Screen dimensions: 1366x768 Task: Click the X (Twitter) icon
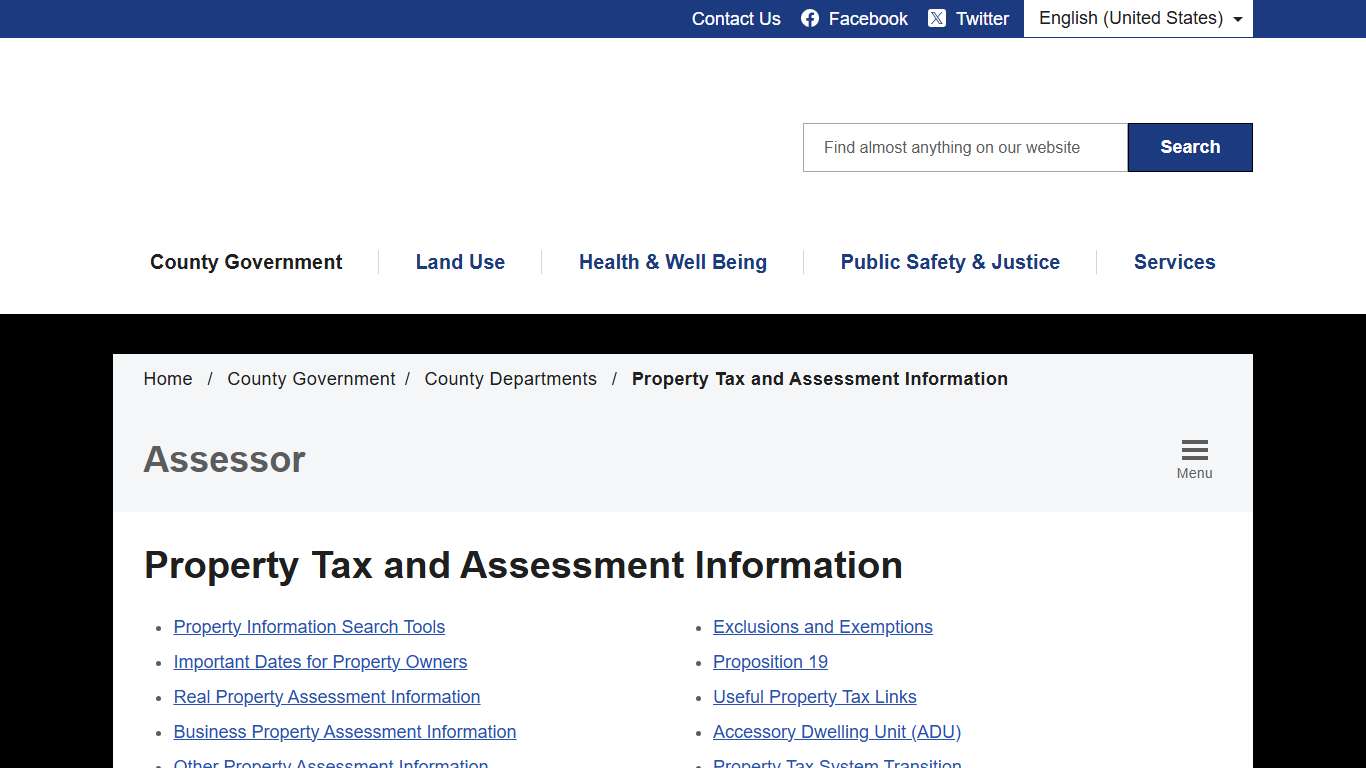point(938,18)
